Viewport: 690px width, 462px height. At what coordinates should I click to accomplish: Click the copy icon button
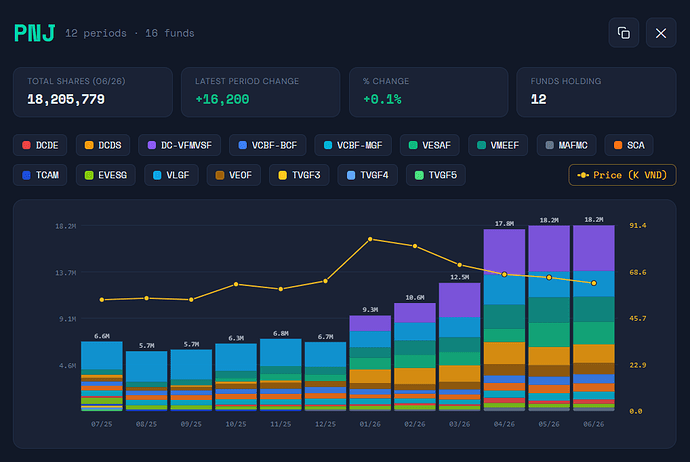pyautogui.click(x=624, y=33)
